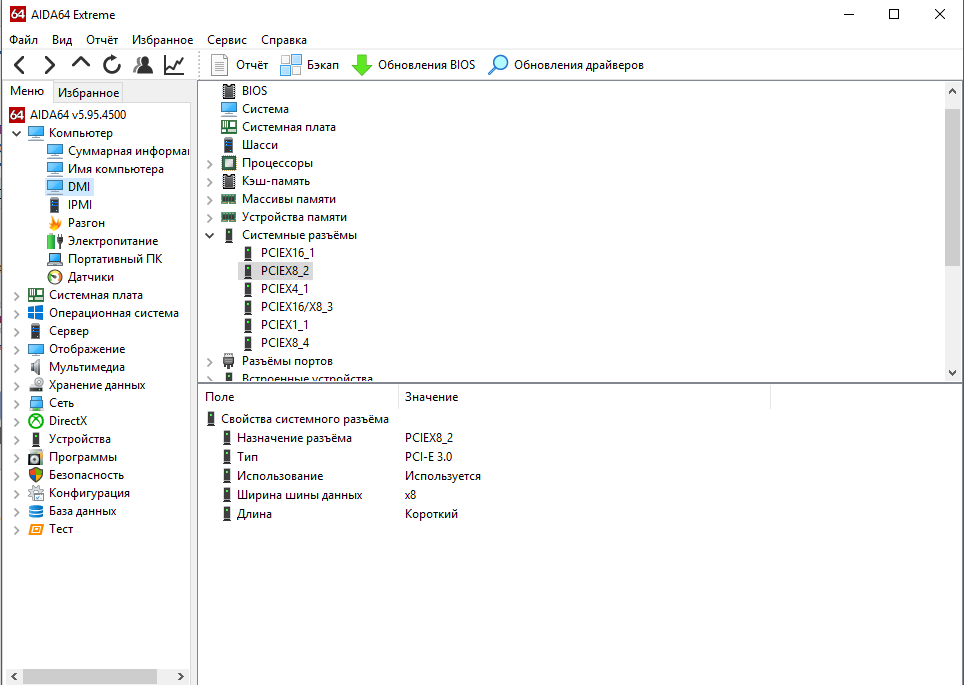Expand Системная плата in the left tree
Image resolution: width=964 pixels, height=685 pixels.
pos(17,296)
